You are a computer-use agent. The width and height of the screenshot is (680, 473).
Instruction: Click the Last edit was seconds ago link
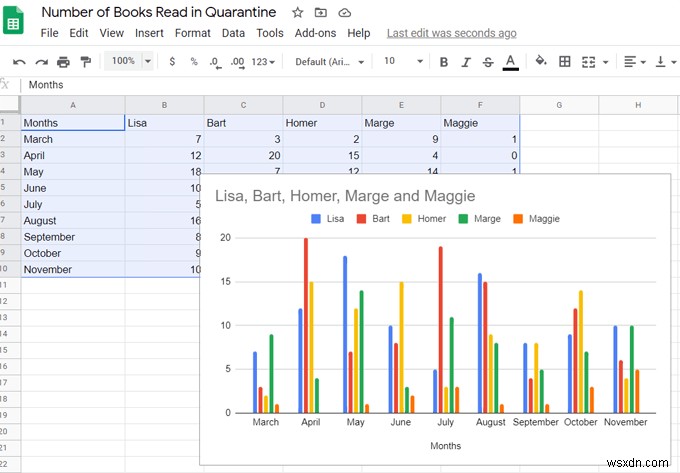pyautogui.click(x=451, y=33)
